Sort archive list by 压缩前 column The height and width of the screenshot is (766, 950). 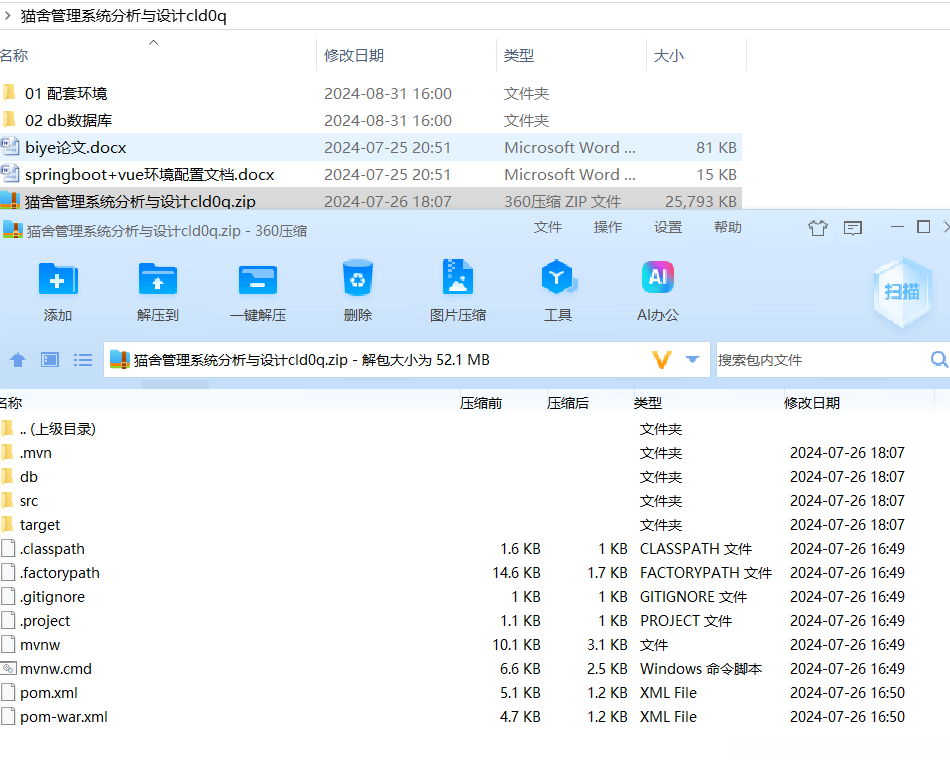click(x=480, y=403)
